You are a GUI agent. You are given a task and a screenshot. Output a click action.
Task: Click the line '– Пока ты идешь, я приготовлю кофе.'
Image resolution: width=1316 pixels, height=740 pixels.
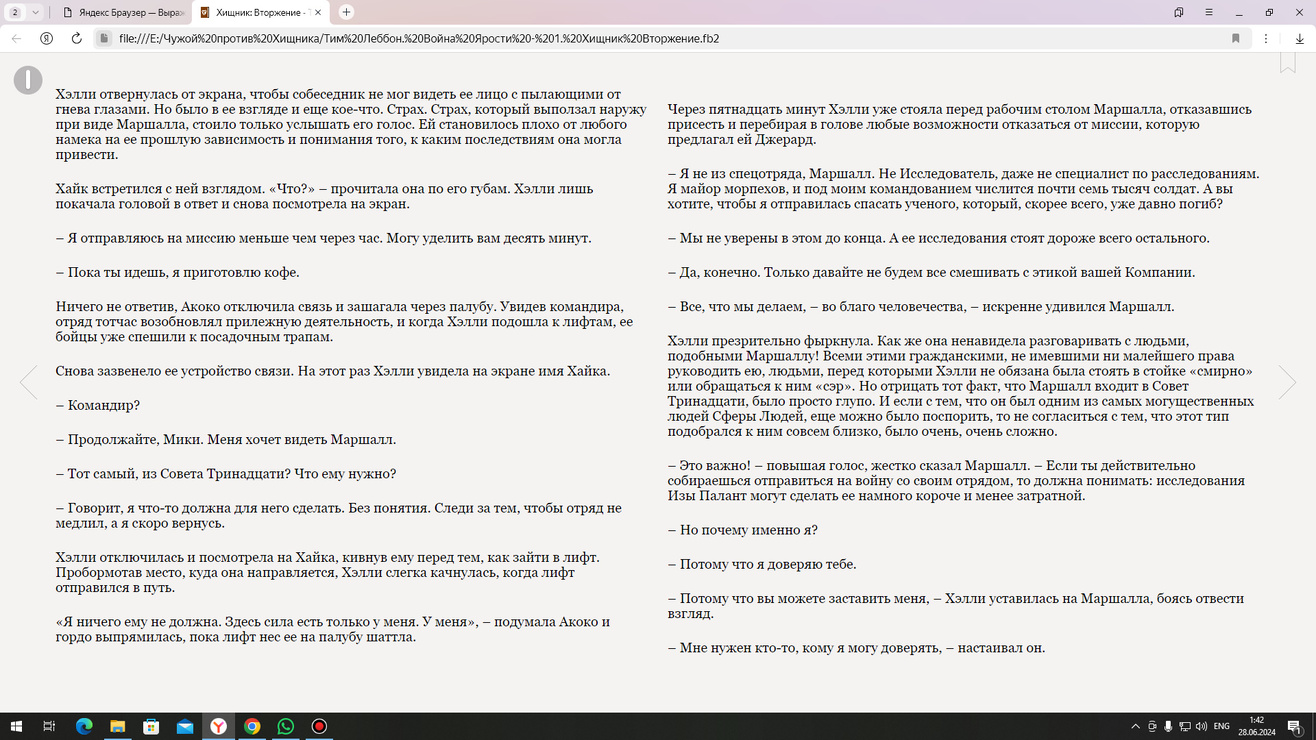tap(178, 273)
